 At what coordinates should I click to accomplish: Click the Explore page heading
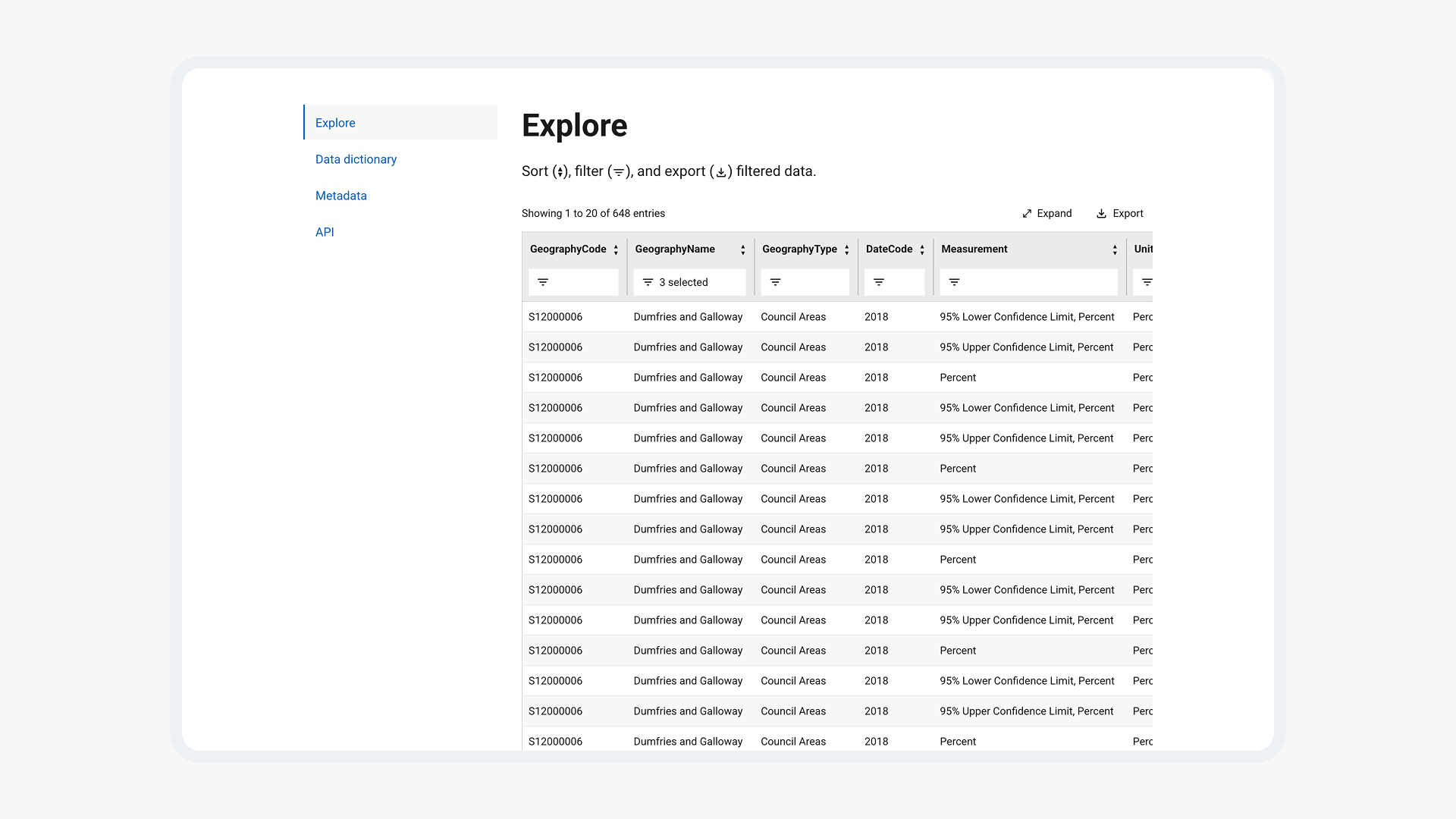[574, 126]
